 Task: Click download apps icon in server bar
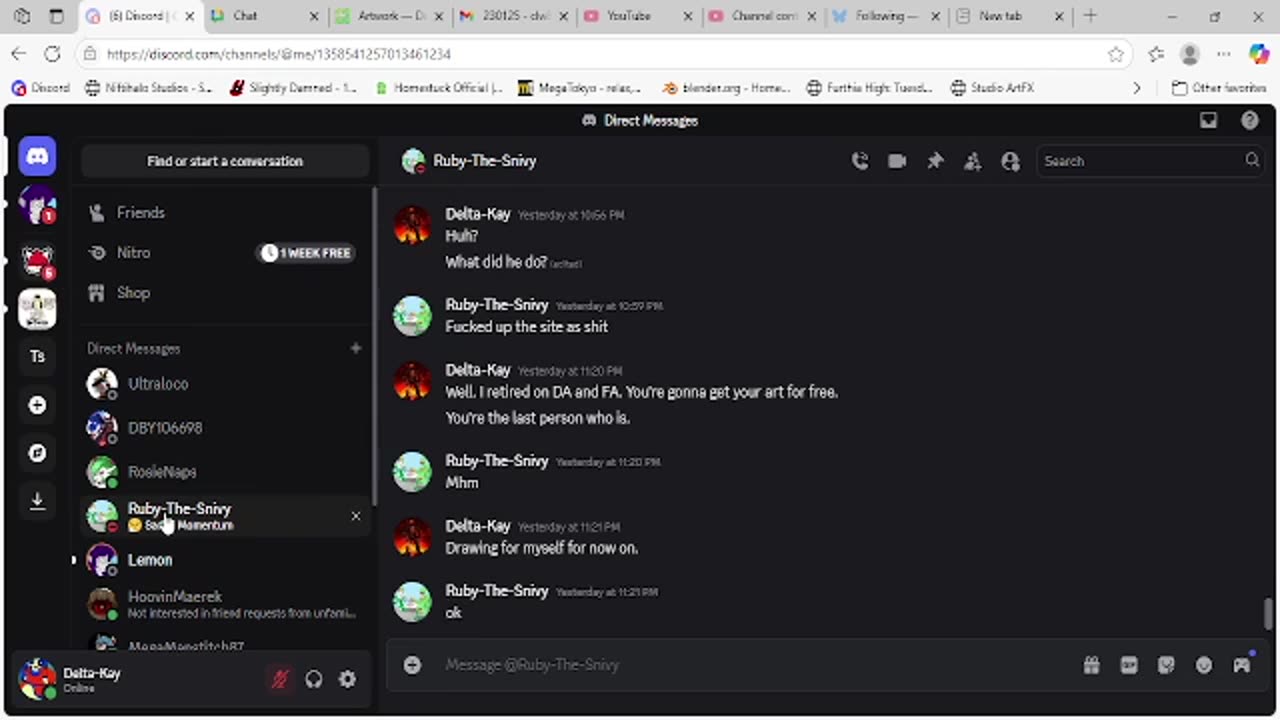click(37, 501)
